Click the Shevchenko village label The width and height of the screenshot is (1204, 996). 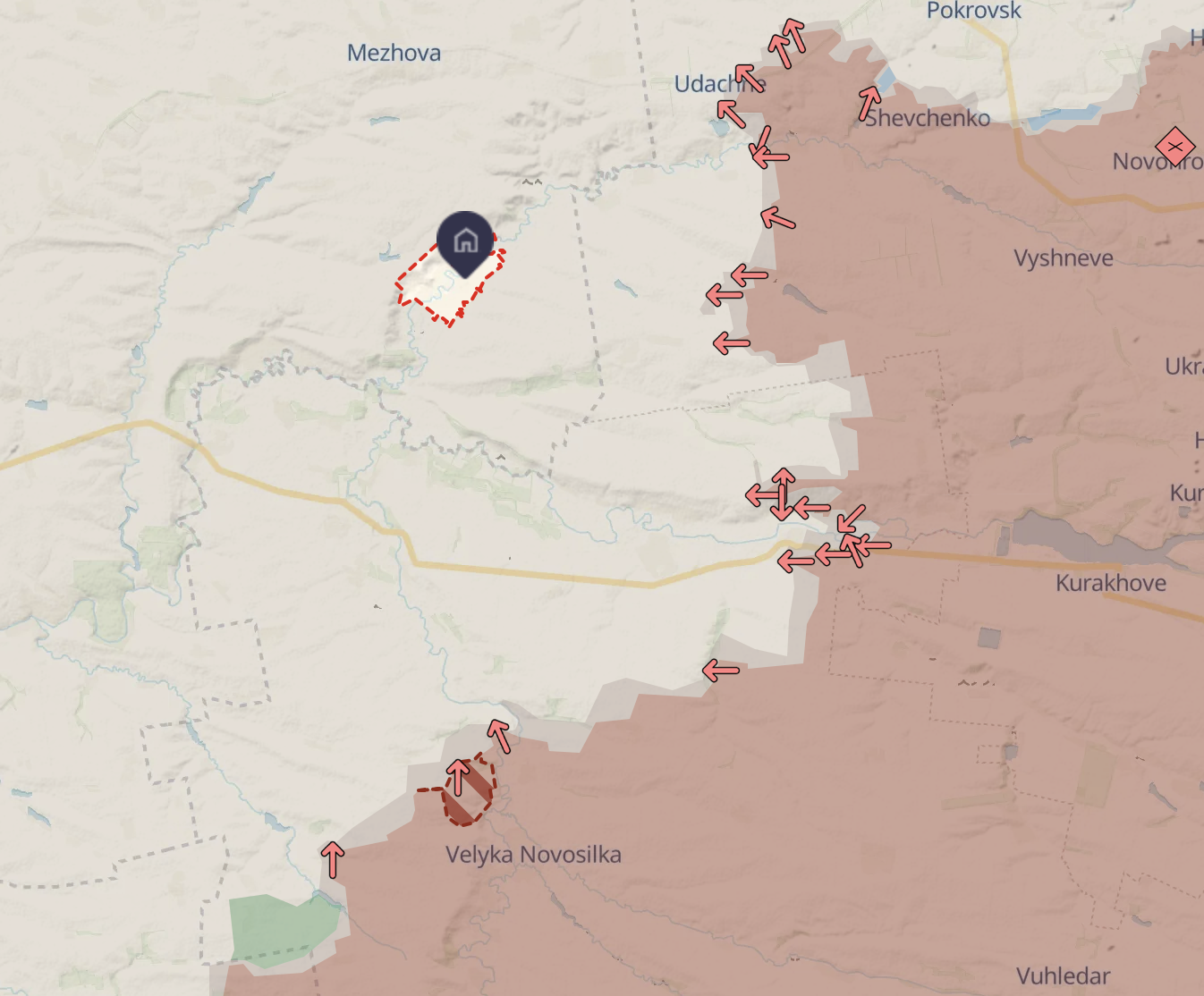click(x=928, y=118)
